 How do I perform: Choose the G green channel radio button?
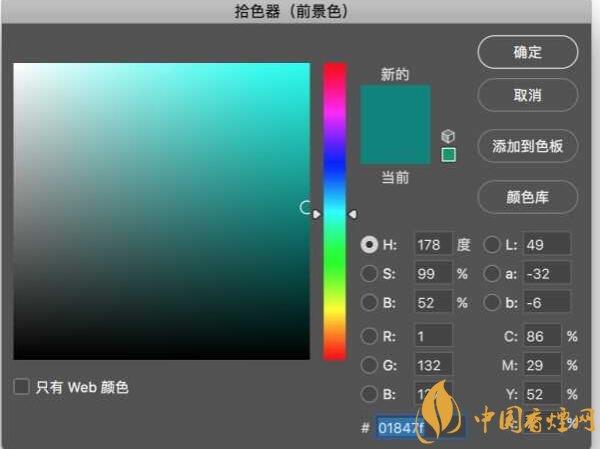tap(369, 365)
